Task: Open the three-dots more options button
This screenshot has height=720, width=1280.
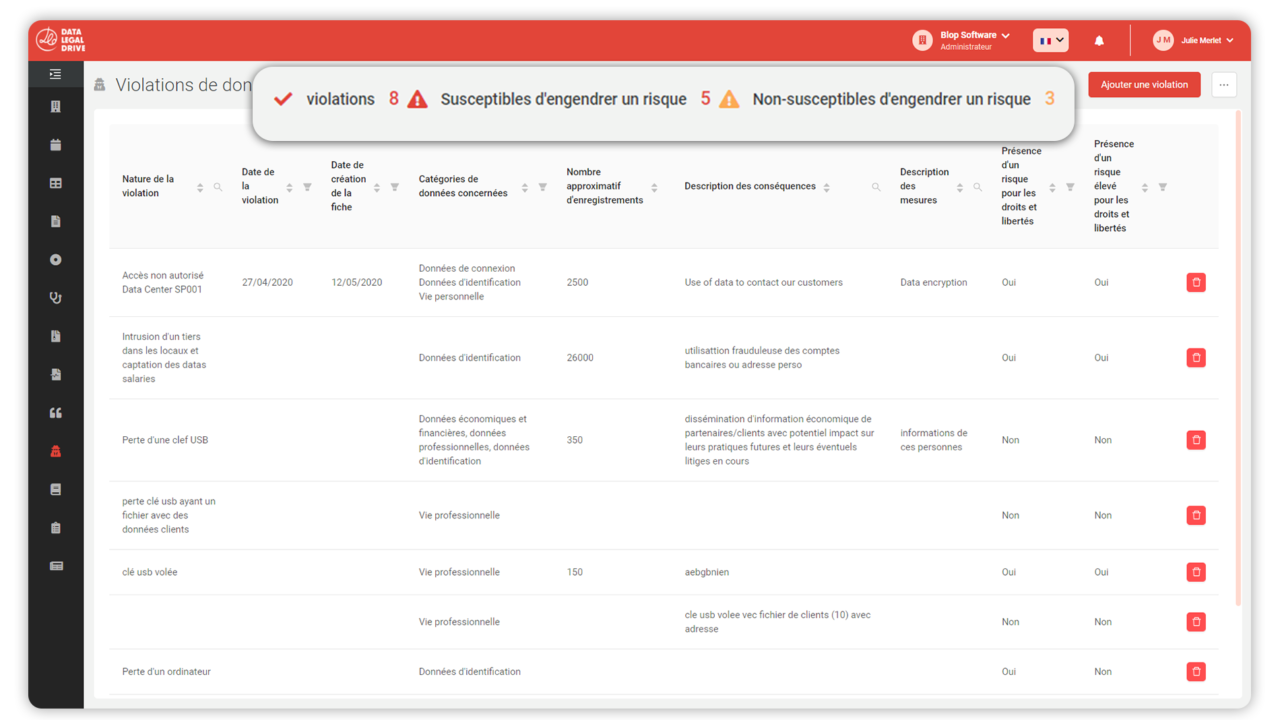Action: [1224, 85]
